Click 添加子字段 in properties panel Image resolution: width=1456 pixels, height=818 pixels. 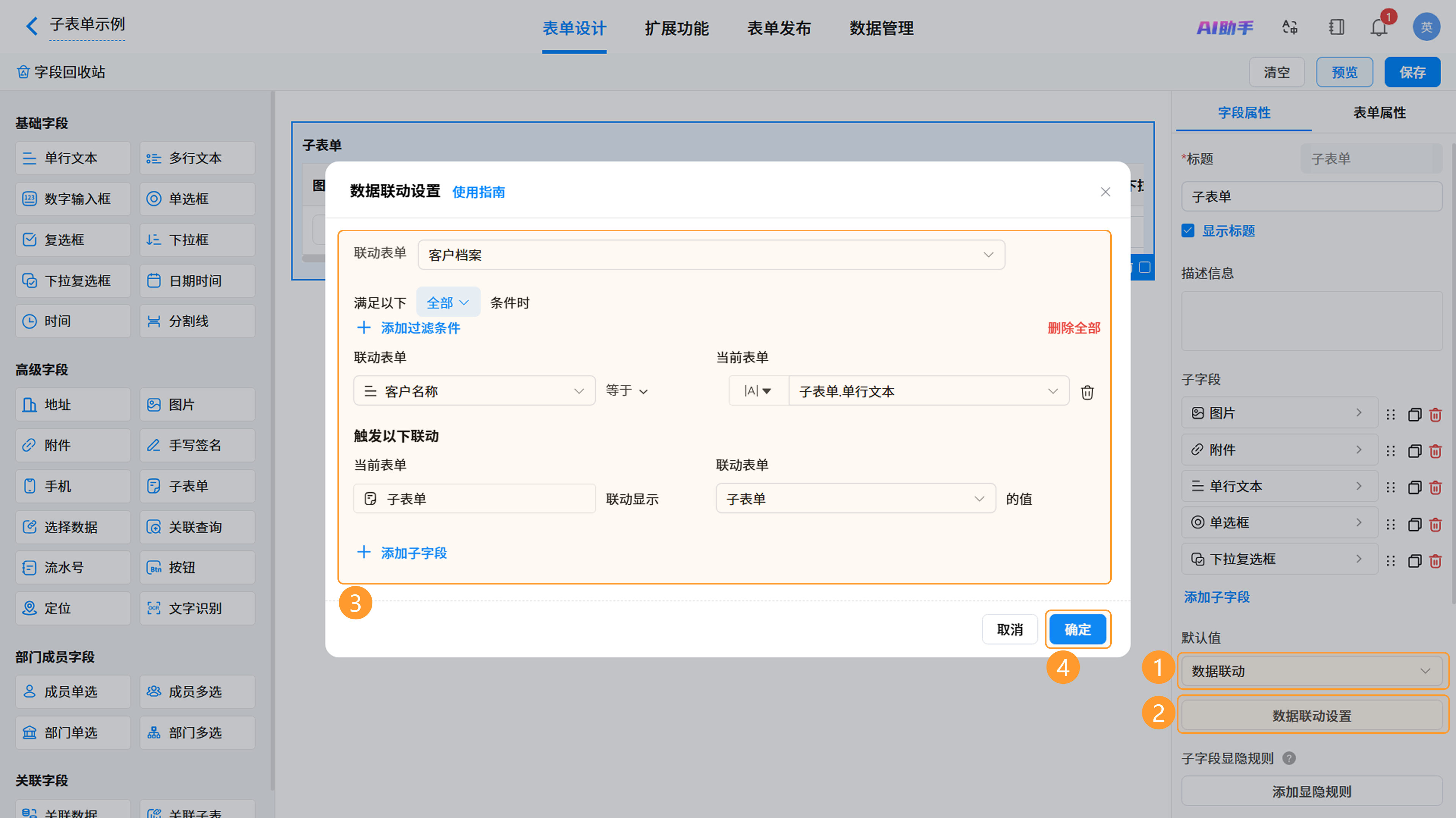(x=1216, y=597)
